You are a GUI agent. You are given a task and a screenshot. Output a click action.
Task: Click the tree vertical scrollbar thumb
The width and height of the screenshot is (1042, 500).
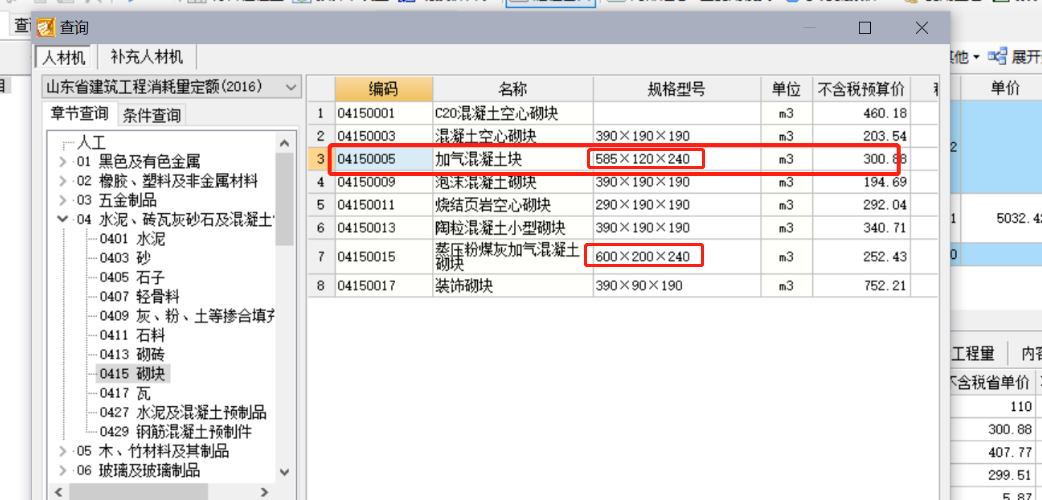pos(284,199)
